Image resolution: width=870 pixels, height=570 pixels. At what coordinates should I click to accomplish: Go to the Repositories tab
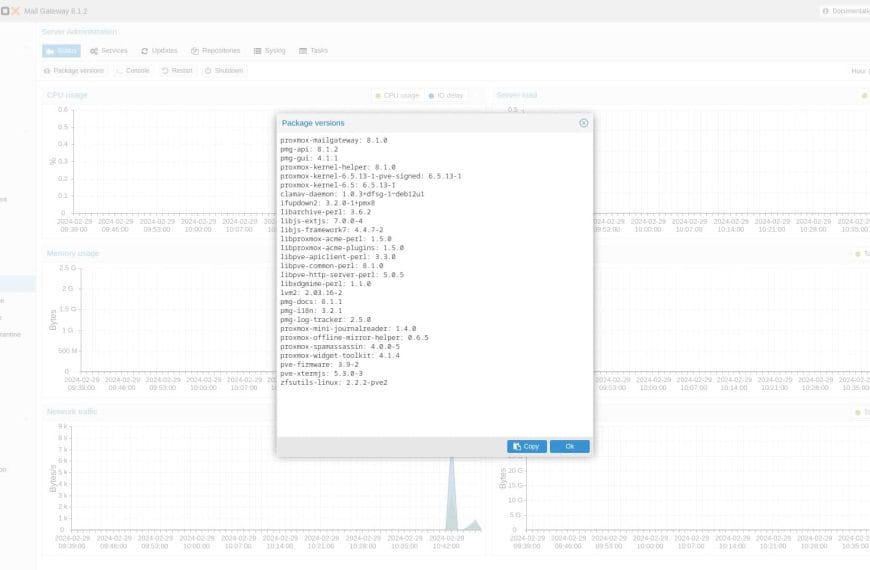click(215, 51)
